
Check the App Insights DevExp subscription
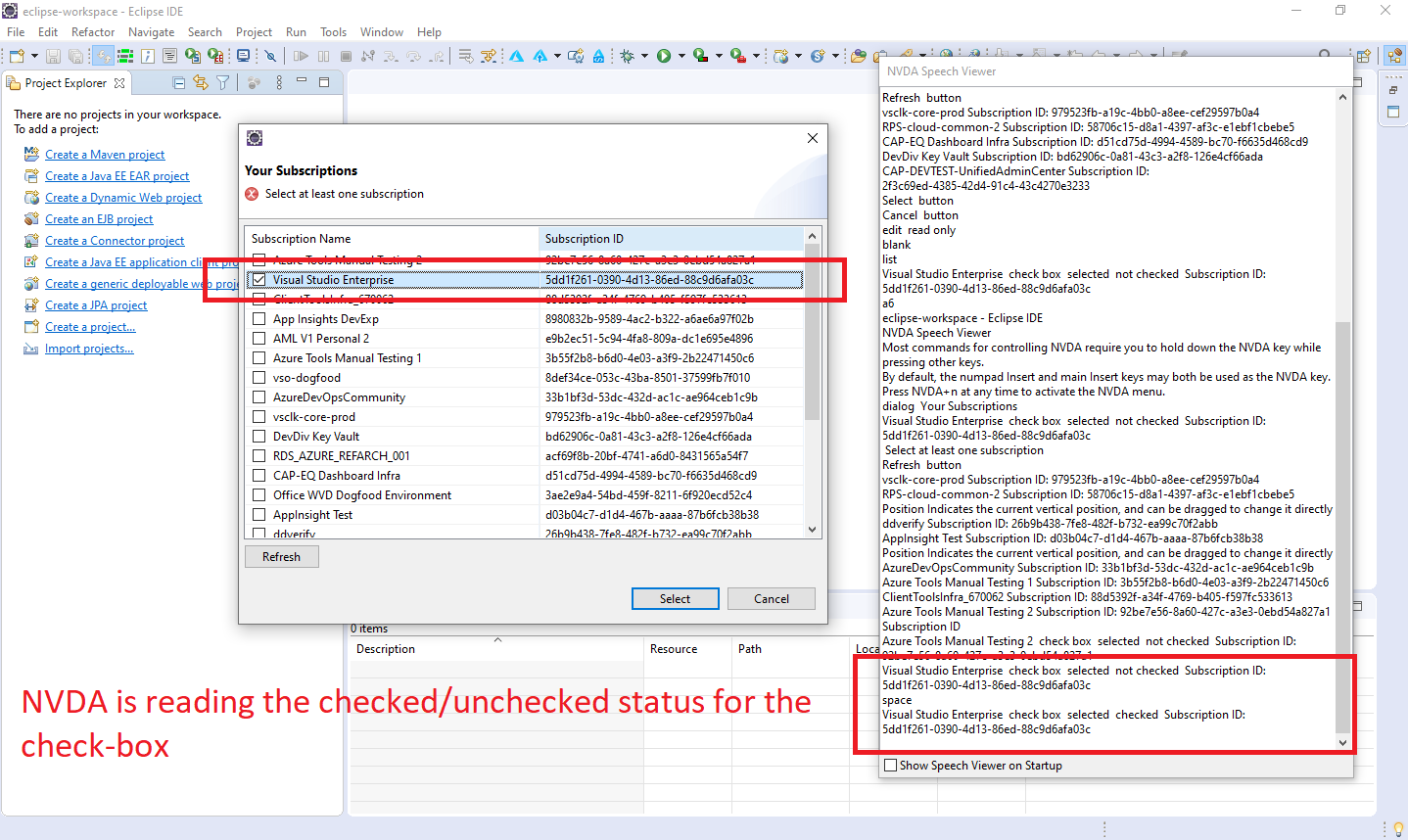(258, 318)
